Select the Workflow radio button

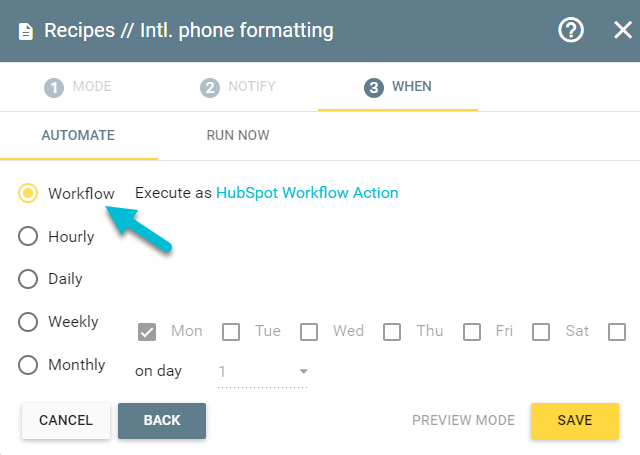(28, 193)
